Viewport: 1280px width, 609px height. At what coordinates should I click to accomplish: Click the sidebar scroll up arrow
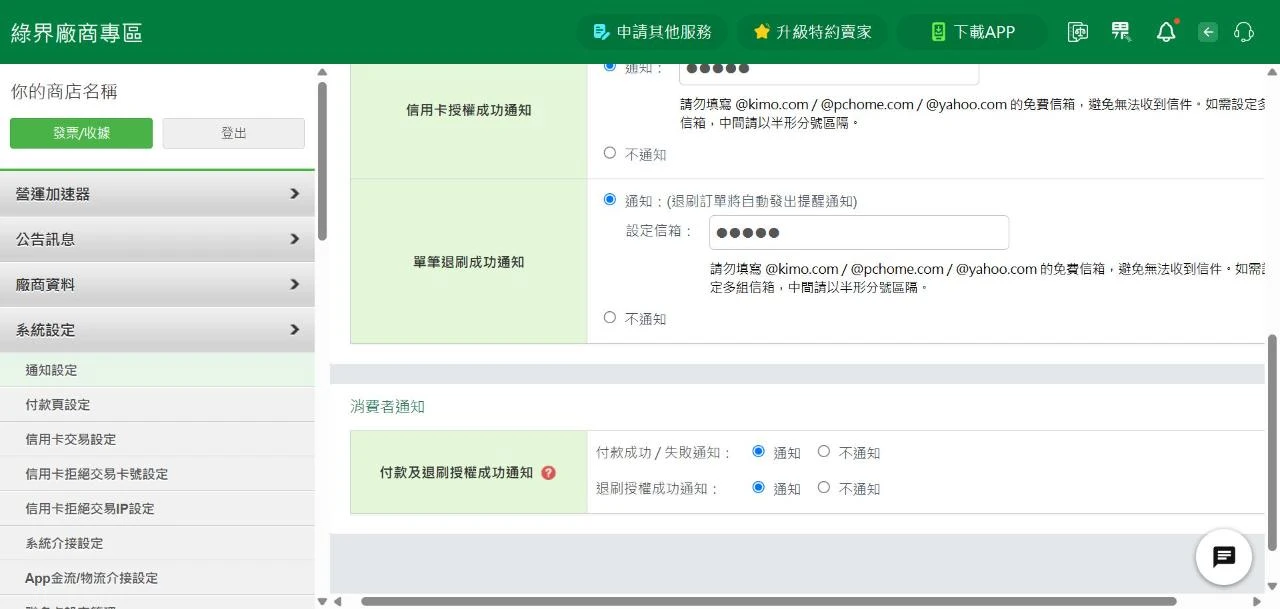[322, 72]
